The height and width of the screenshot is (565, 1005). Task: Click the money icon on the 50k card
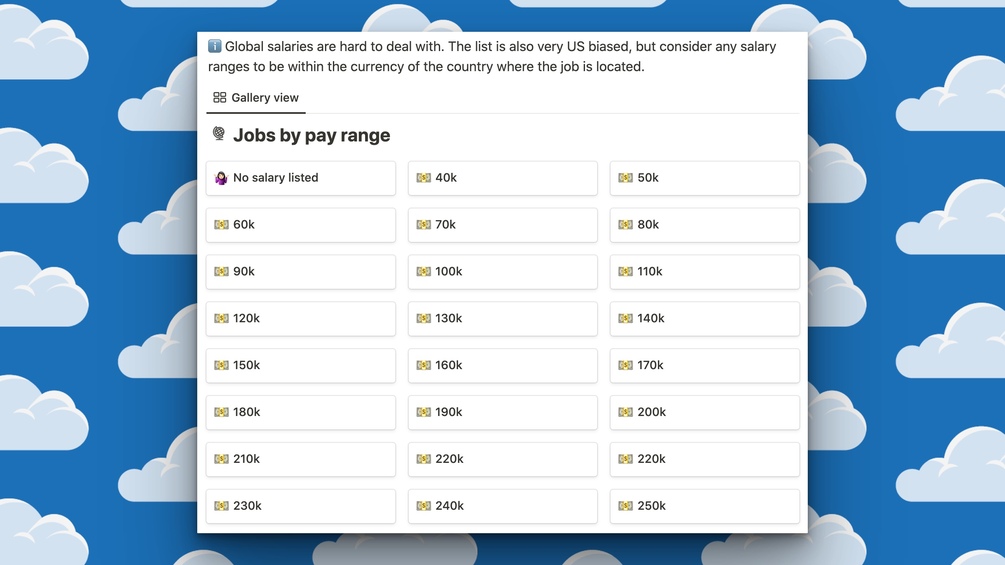tap(625, 178)
